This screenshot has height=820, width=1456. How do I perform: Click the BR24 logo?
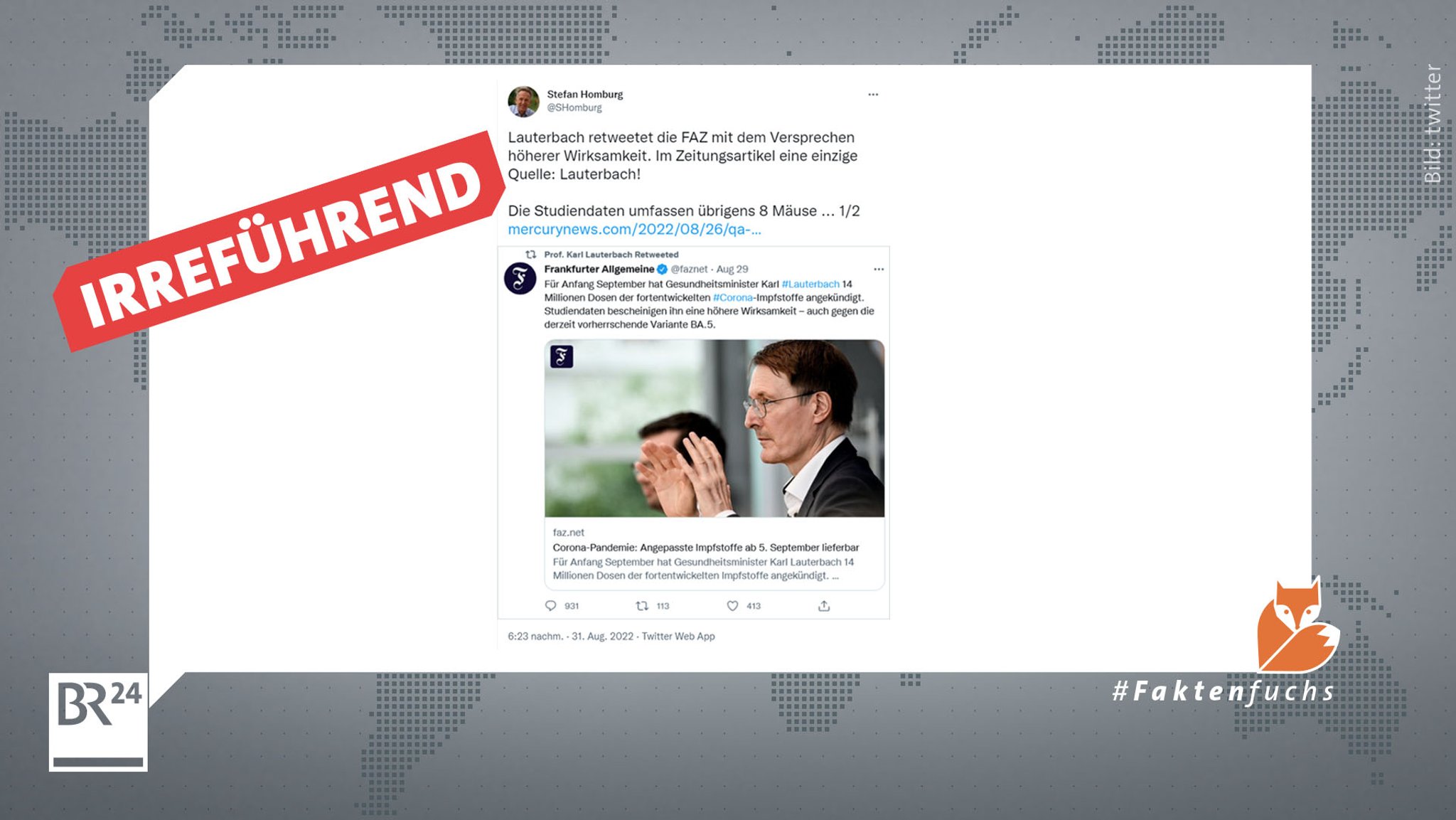point(98,722)
